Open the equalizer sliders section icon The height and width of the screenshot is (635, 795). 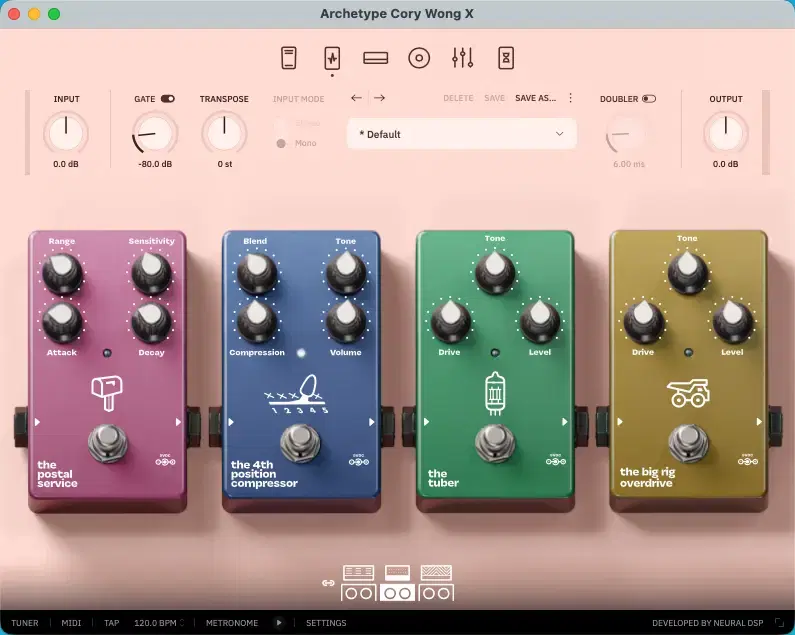click(462, 58)
